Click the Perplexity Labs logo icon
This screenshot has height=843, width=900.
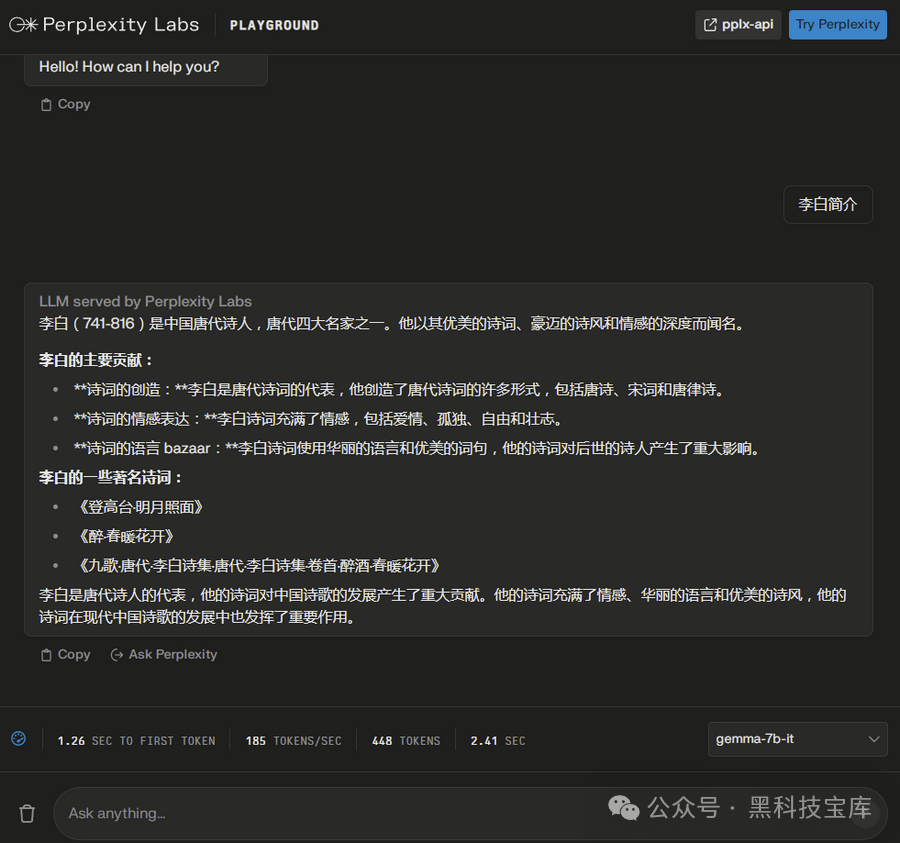coord(23,25)
